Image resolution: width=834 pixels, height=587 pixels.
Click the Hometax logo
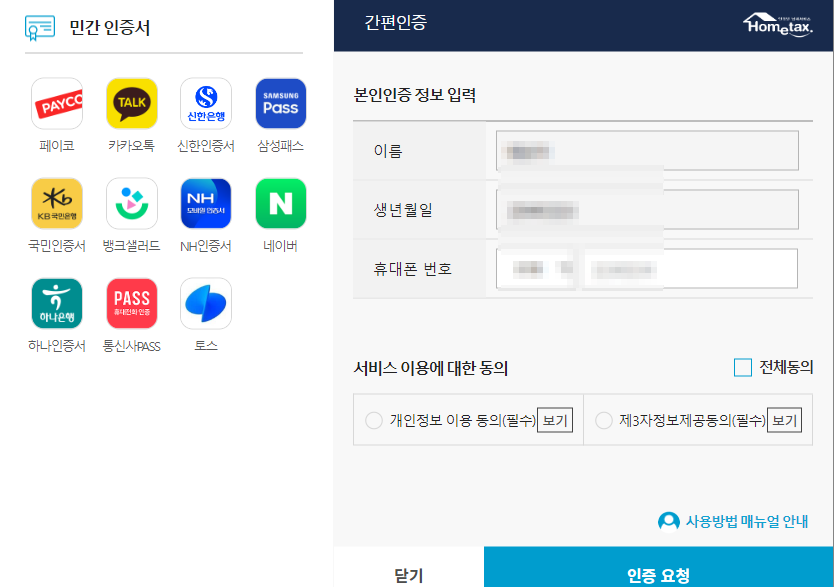coord(778,24)
